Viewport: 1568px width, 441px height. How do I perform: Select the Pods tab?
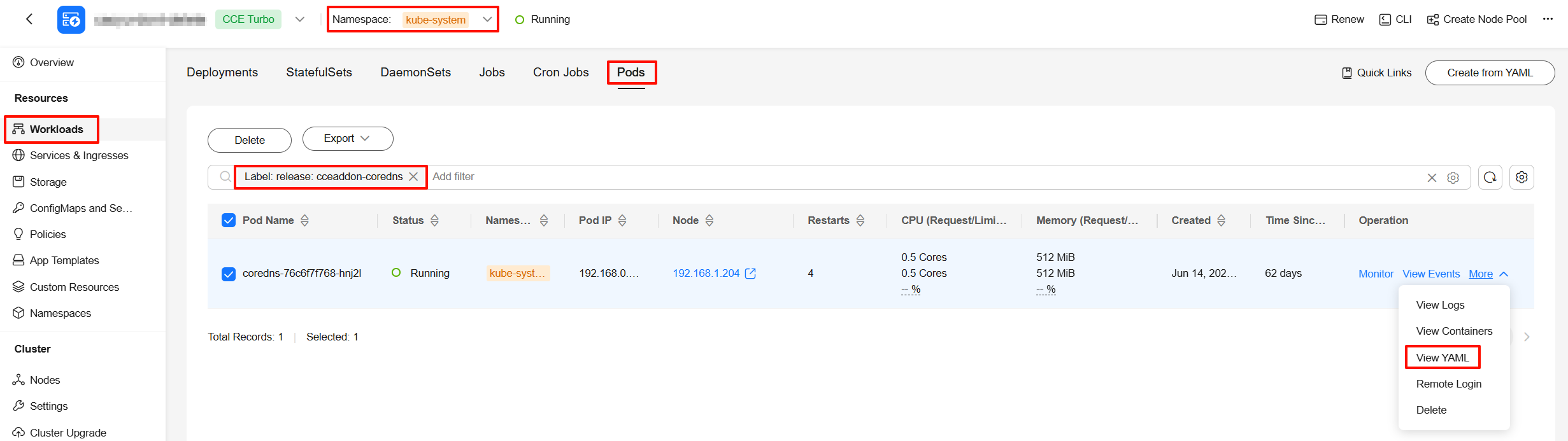(631, 73)
